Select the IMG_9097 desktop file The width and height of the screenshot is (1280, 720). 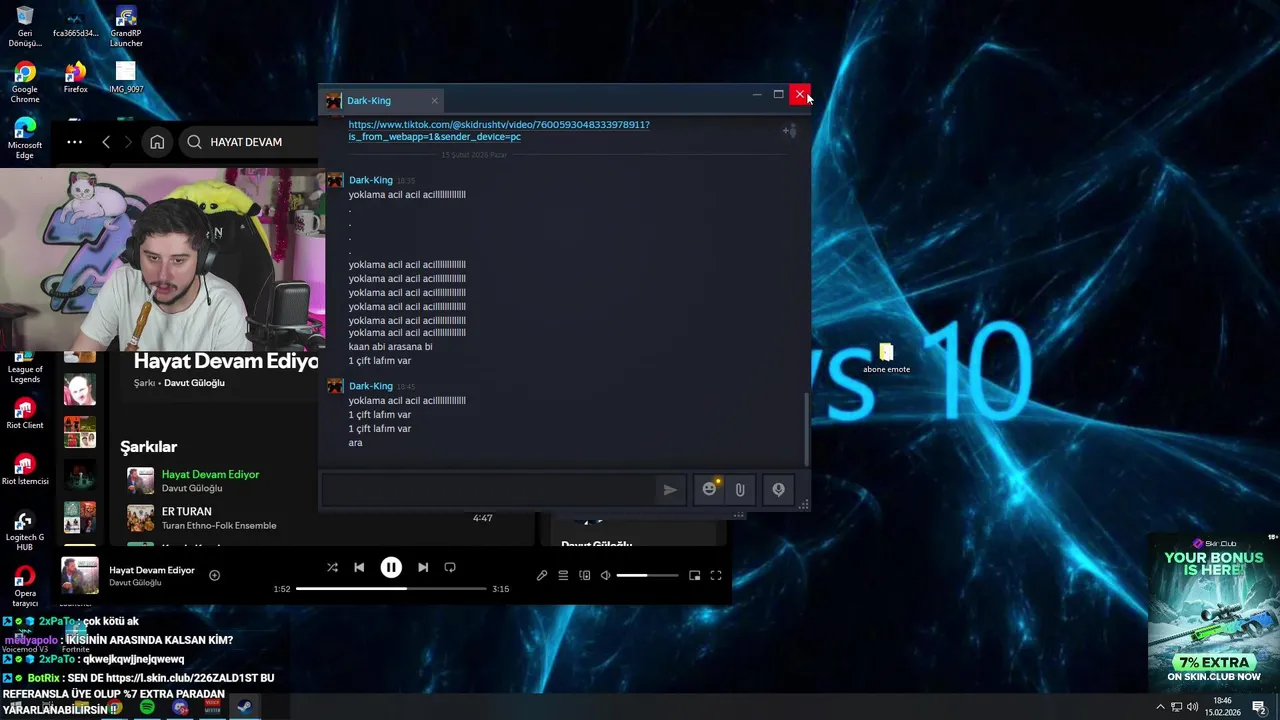[x=126, y=78]
